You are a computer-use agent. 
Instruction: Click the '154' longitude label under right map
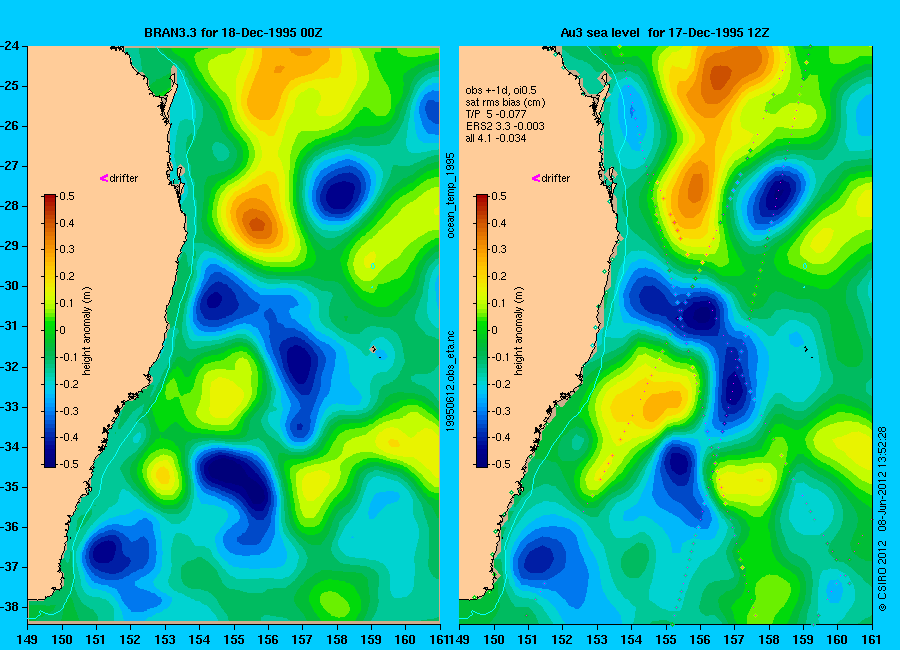pyautogui.click(x=631, y=639)
